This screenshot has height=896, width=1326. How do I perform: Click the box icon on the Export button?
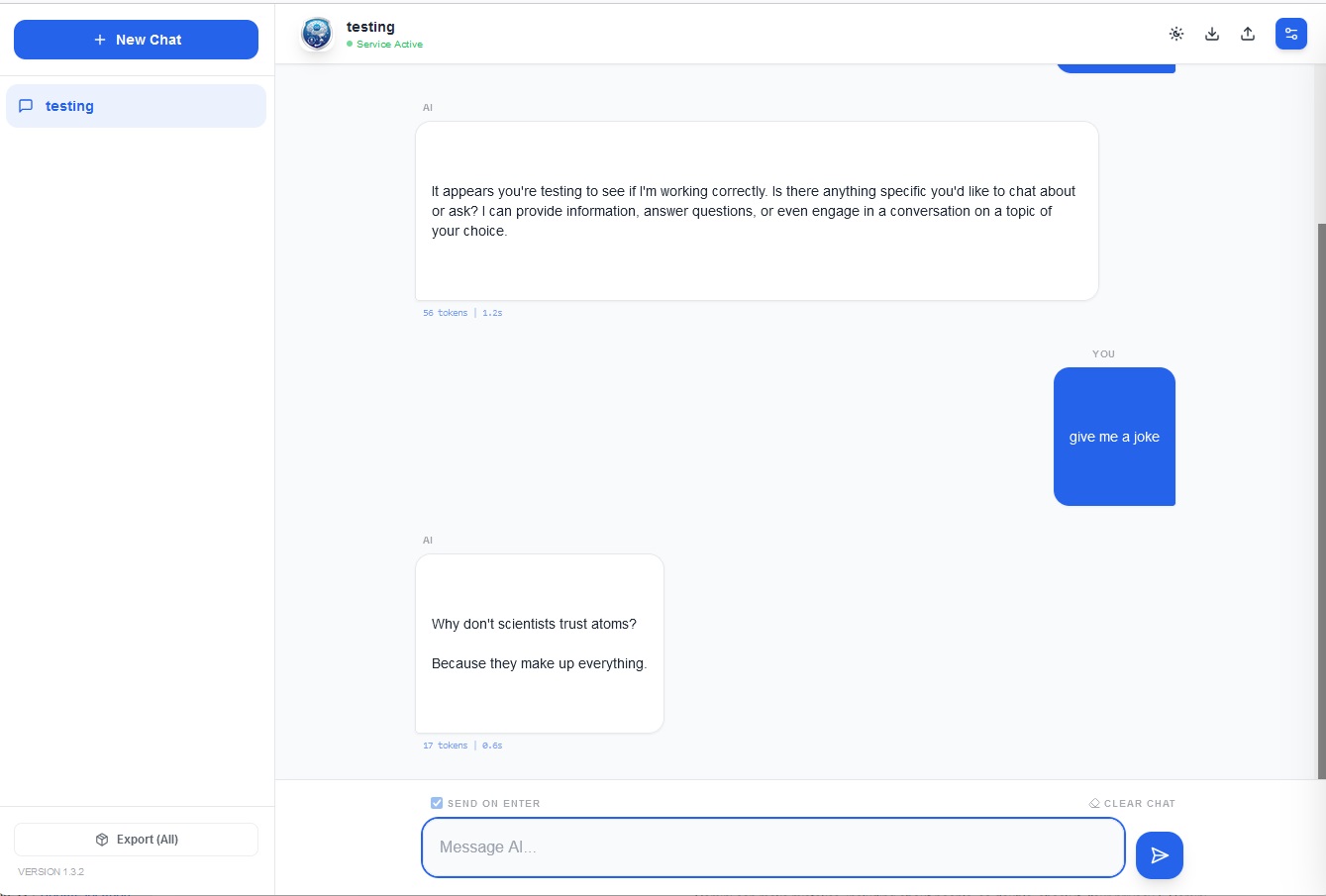tap(103, 839)
